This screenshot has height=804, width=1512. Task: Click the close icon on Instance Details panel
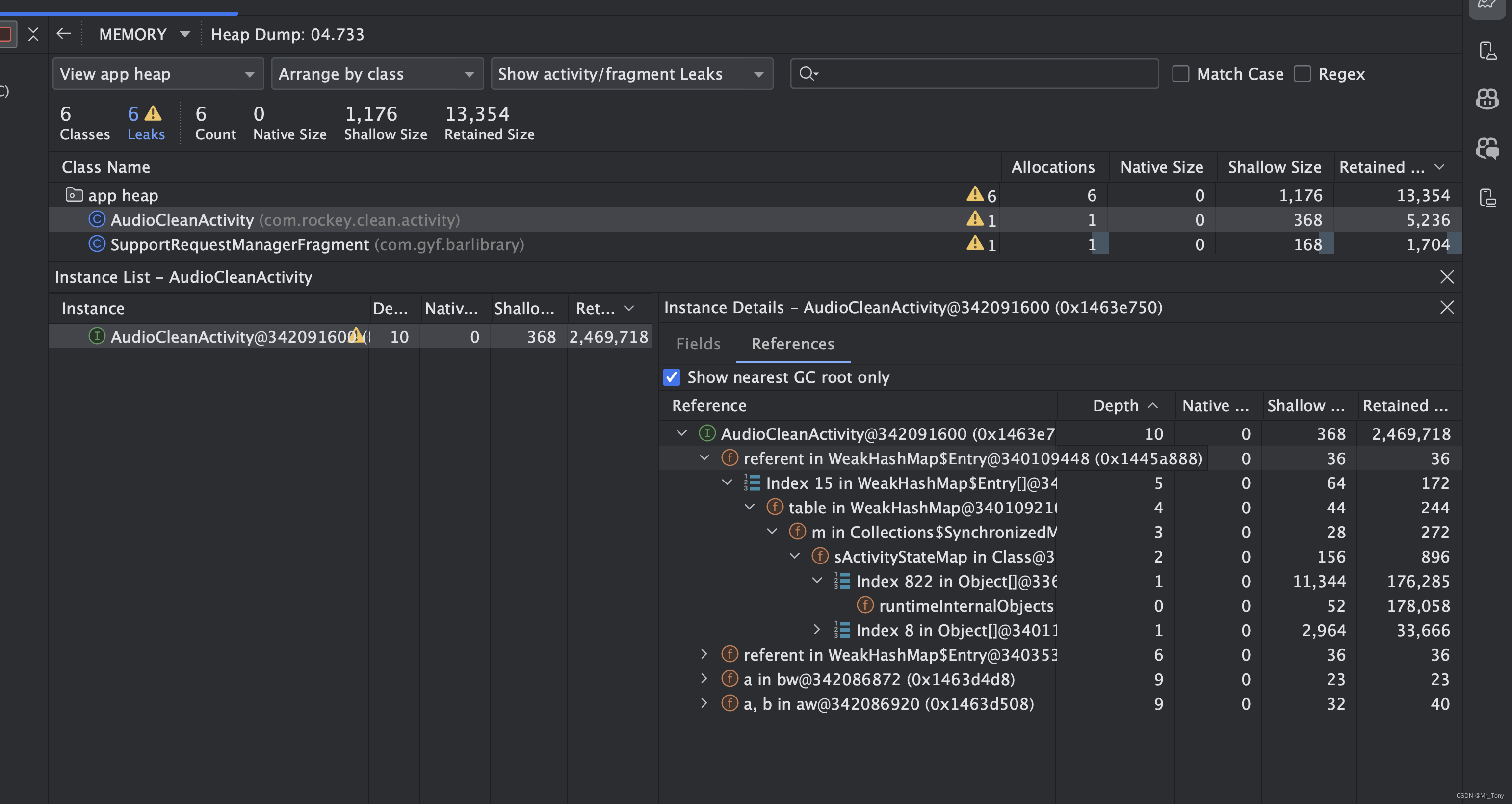1447,307
